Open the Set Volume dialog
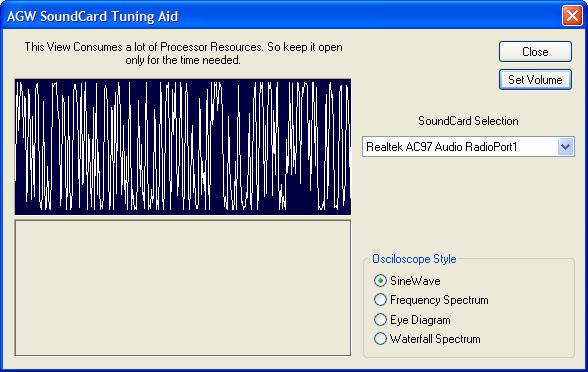Viewport: 588px width, 372px height. (535, 80)
